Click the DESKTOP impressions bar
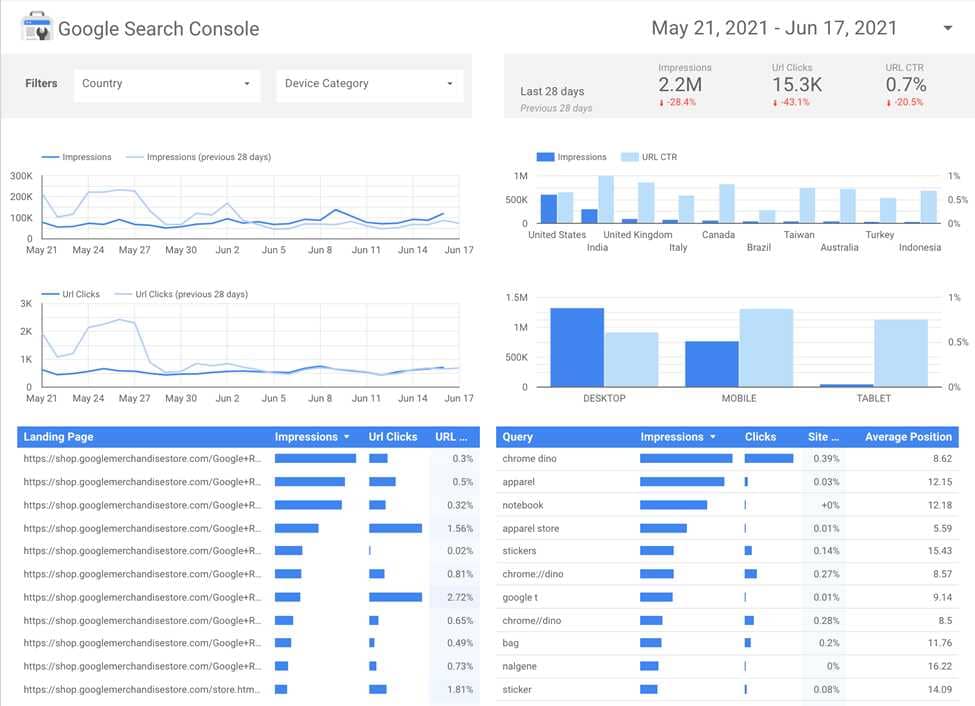Viewport: 975px width, 706px height. pyautogui.click(x=577, y=347)
